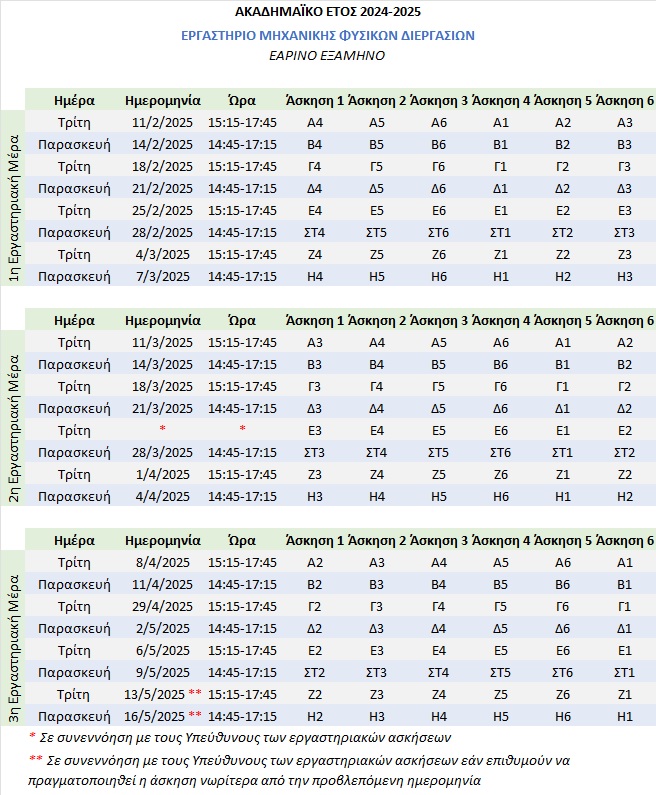Select the vertical label 3η Εργαστηριακή Μέρα
The width and height of the screenshot is (656, 795).
(14, 648)
